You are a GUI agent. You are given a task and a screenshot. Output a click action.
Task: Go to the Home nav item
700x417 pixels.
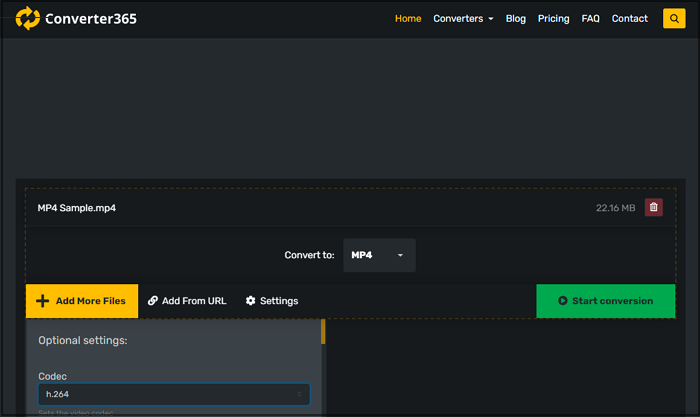(x=408, y=19)
